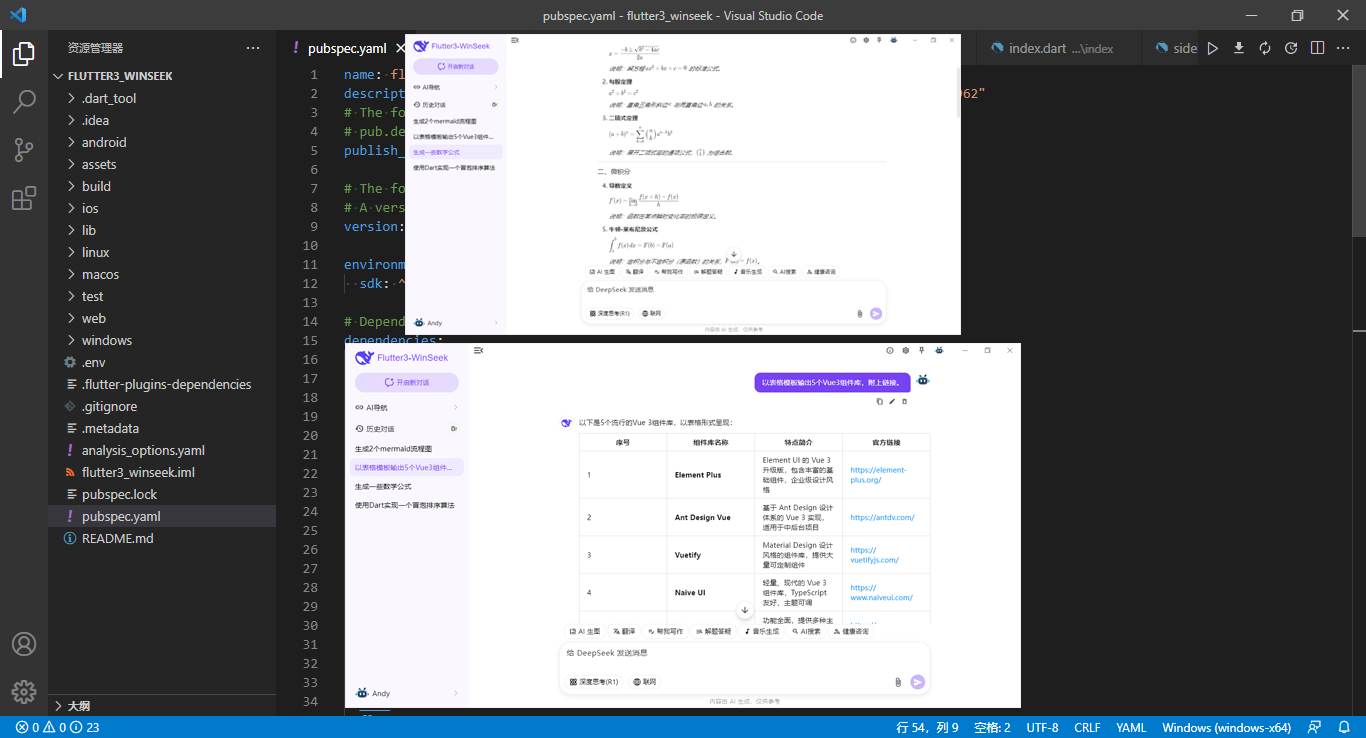Open the Search view in activity bar

point(24,101)
